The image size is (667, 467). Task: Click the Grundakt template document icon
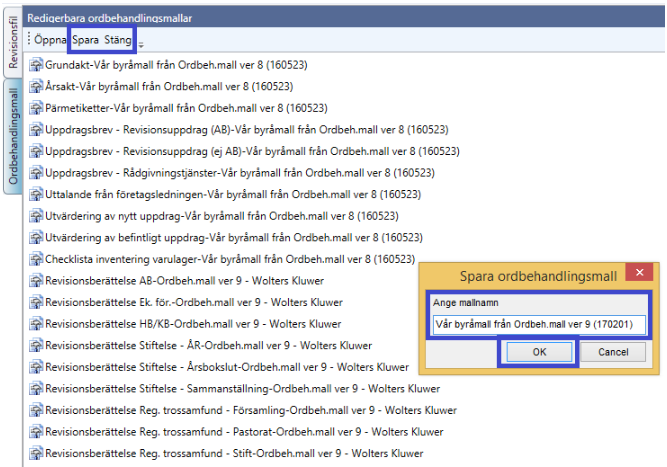coord(36,65)
